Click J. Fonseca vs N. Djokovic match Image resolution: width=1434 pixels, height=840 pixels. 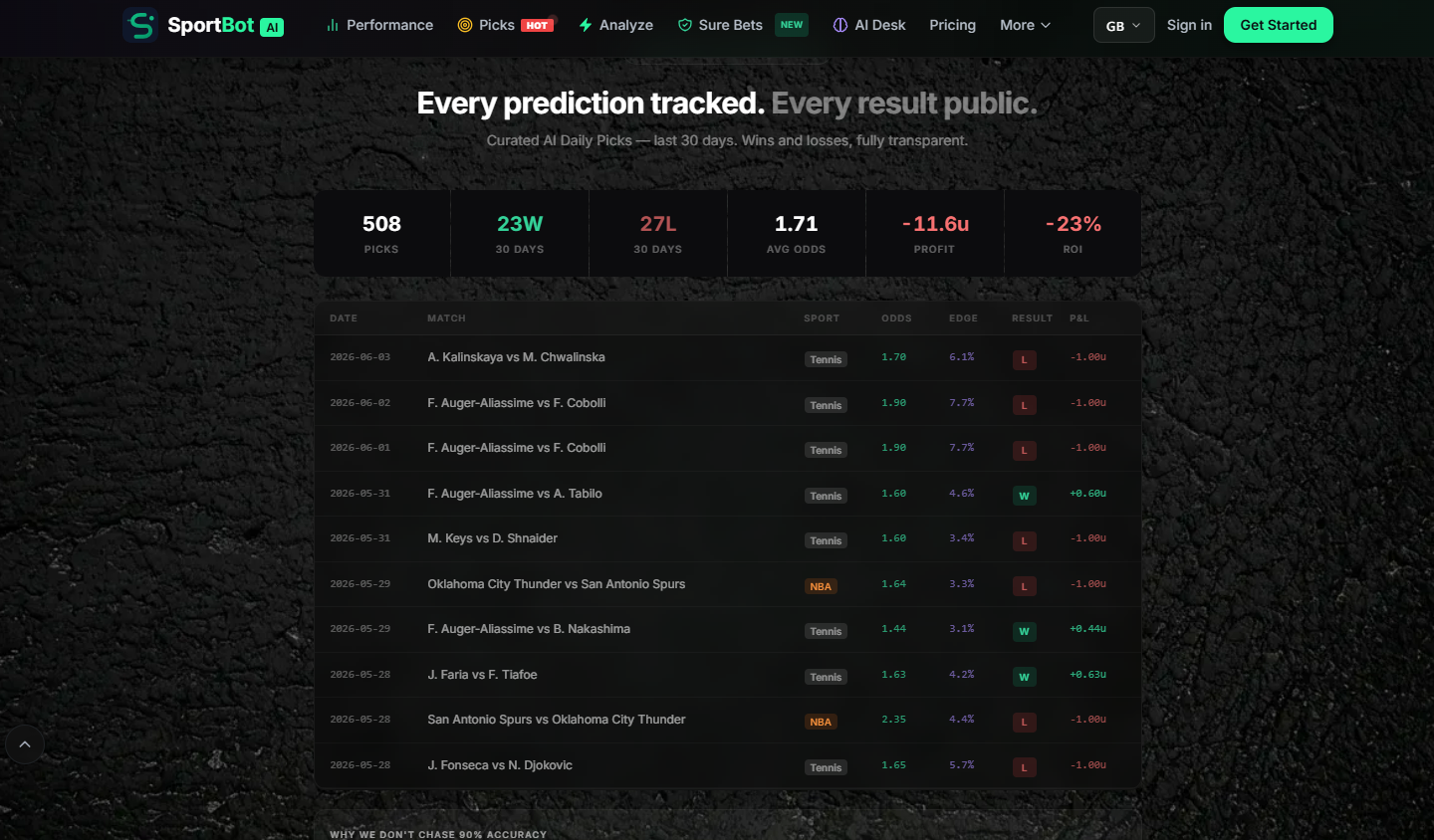click(x=500, y=765)
